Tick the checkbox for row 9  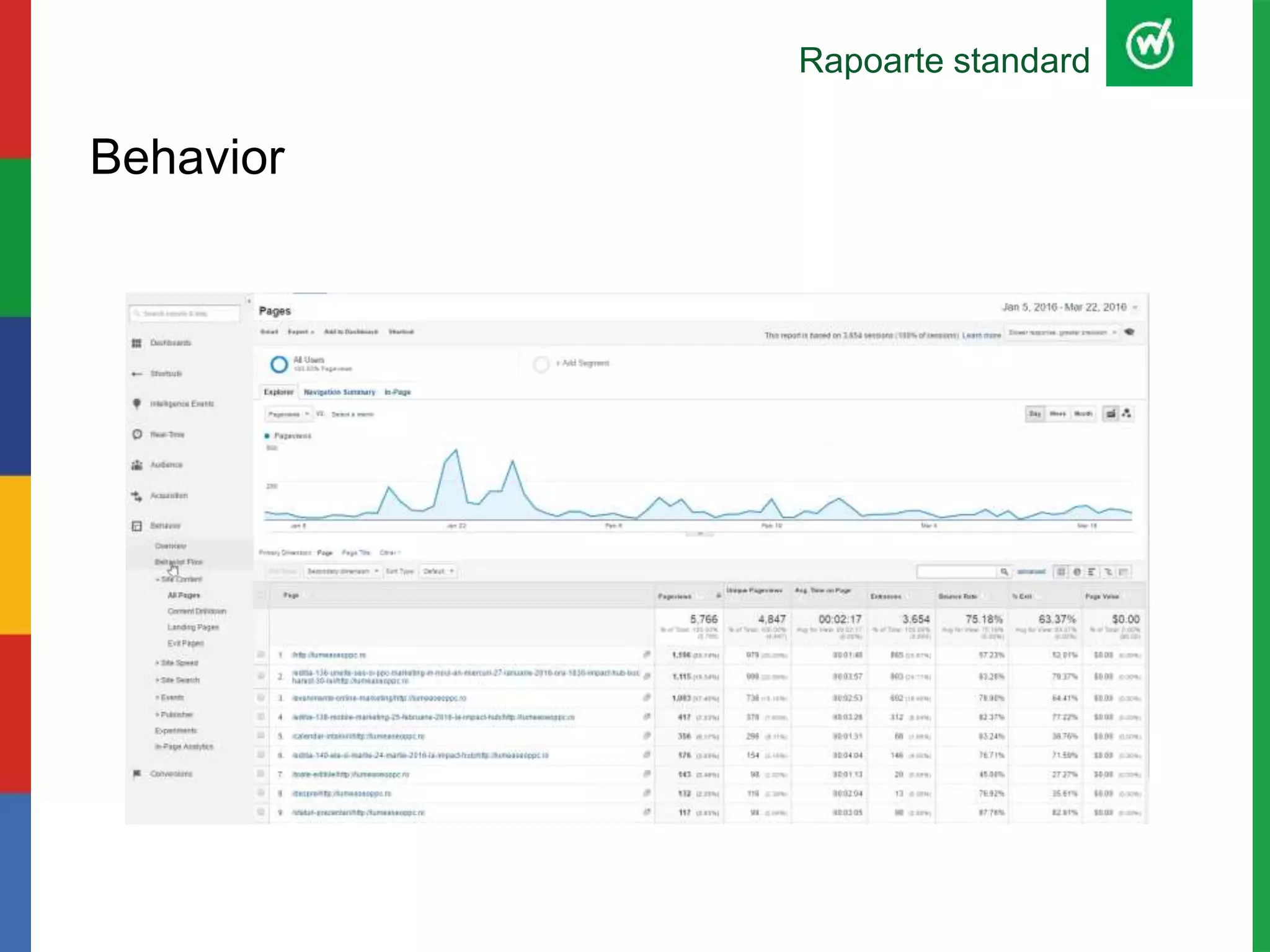tap(261, 812)
